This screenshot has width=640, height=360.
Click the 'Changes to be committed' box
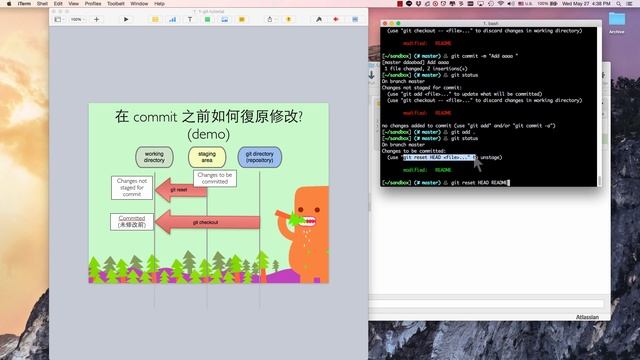(215, 178)
